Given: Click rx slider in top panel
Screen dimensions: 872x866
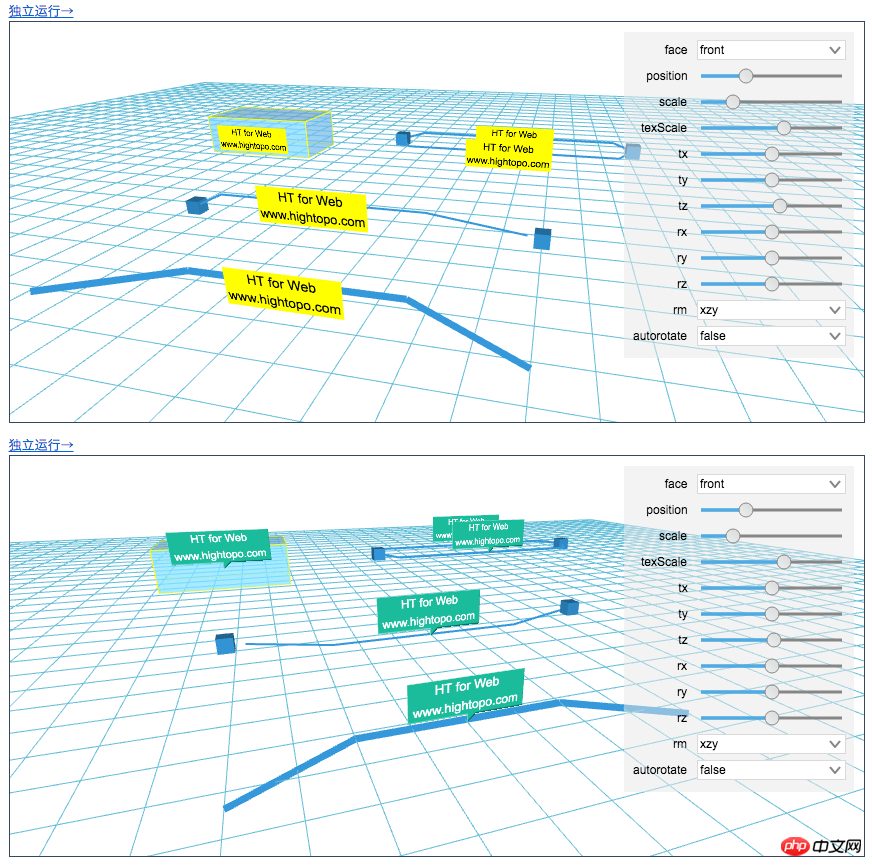Looking at the screenshot, I should point(771,232).
